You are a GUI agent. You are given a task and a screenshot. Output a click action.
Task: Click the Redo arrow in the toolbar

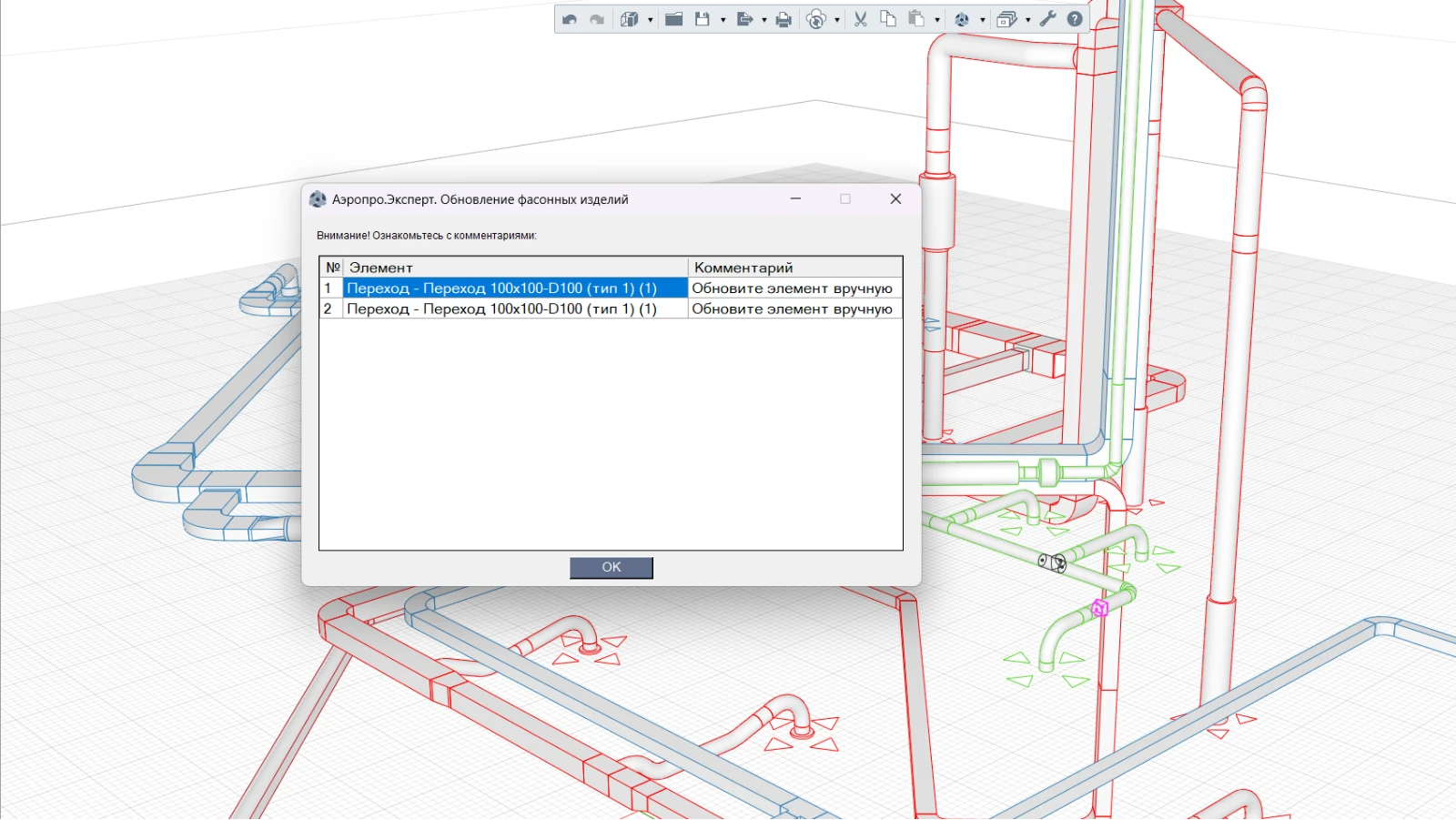[x=597, y=19]
